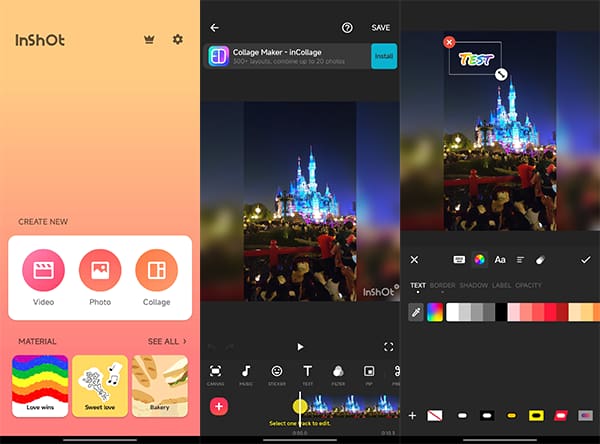The image size is (600, 444).
Task: Open the Aa font selection
Action: point(500,260)
